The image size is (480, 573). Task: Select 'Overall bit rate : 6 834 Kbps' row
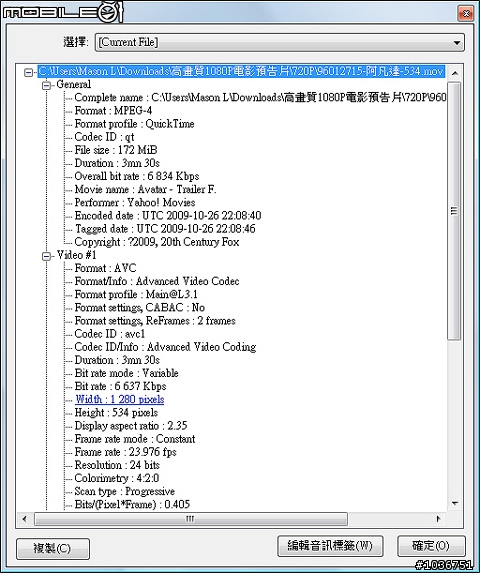click(137, 176)
